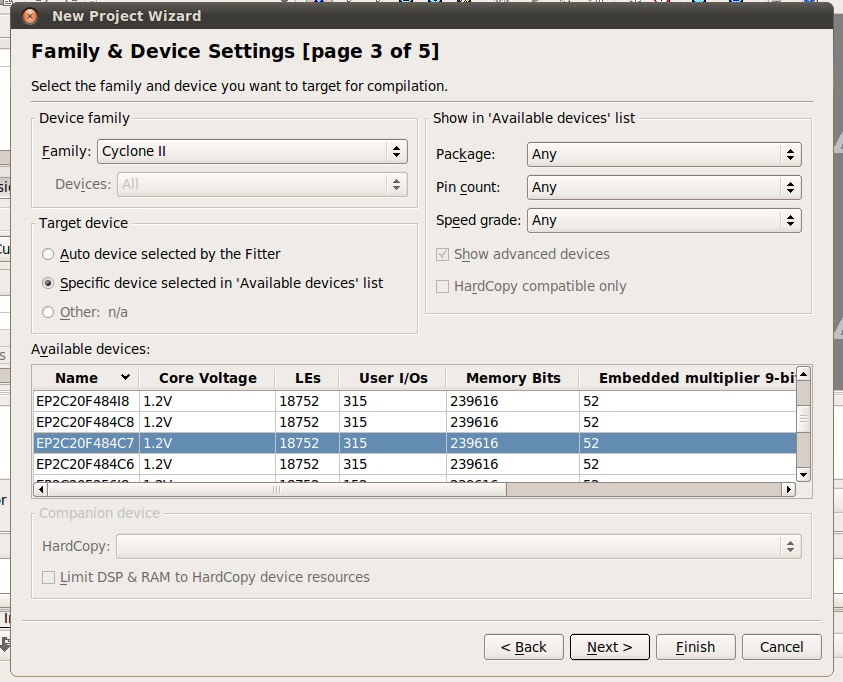Image resolution: width=843 pixels, height=682 pixels.
Task: Sort by the LEs column header
Action: tap(308, 378)
